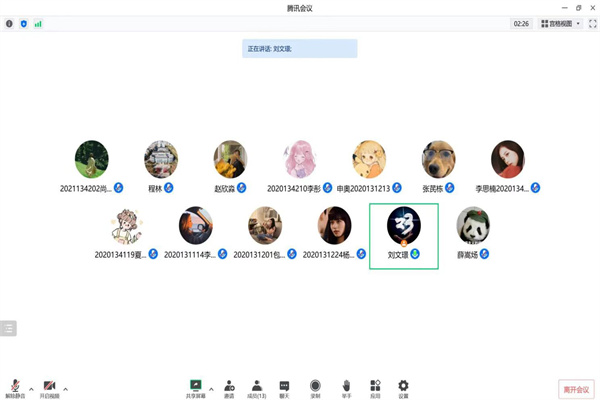The height and width of the screenshot is (400, 600).
Task: Open the Invite participants icon
Action: click(229, 389)
